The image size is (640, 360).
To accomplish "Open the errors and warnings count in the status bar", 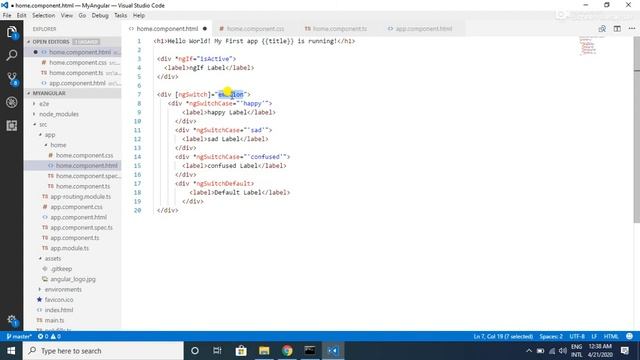I will point(49,336).
